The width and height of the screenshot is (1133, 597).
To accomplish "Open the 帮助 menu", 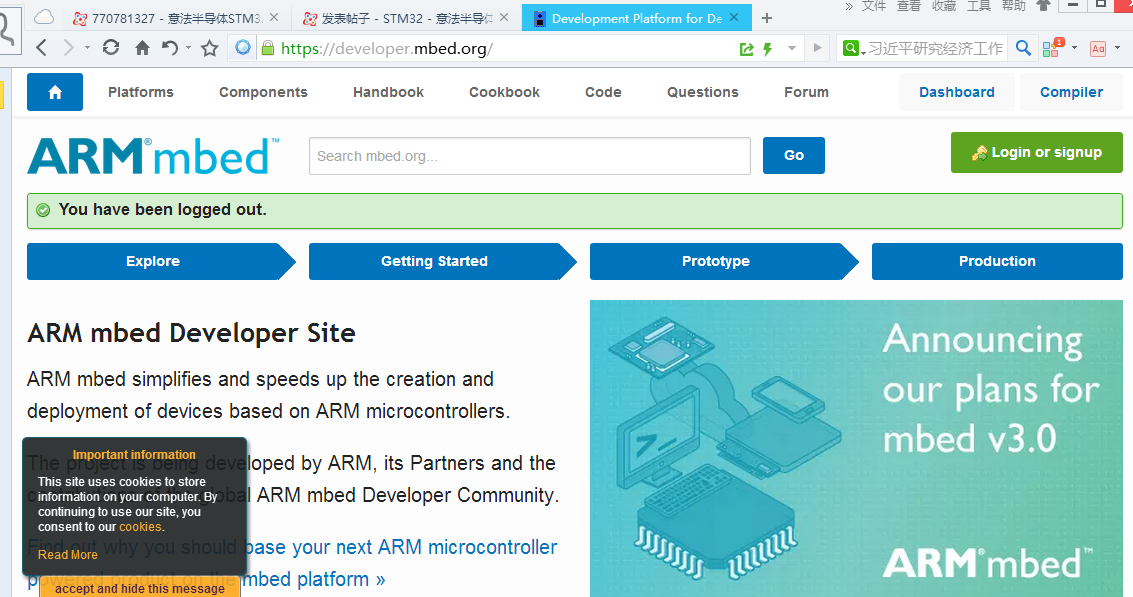I will click(x=1014, y=6).
